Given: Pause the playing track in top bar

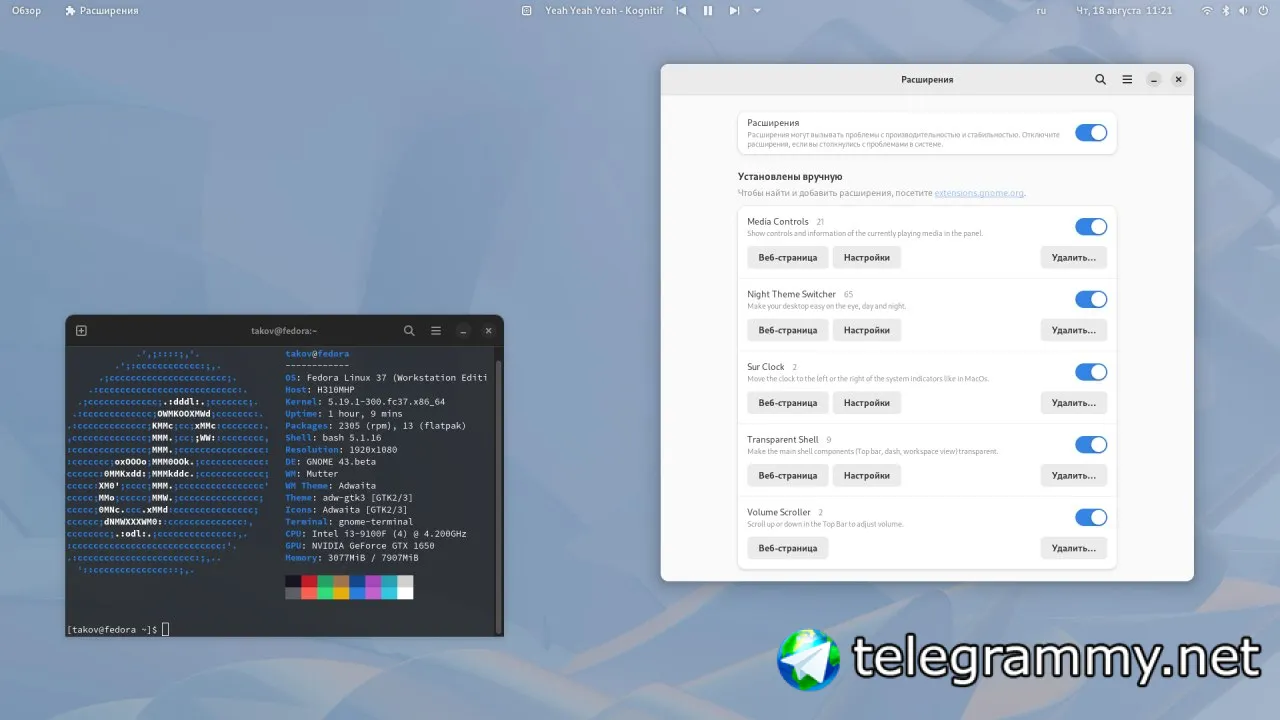Looking at the screenshot, I should [708, 10].
